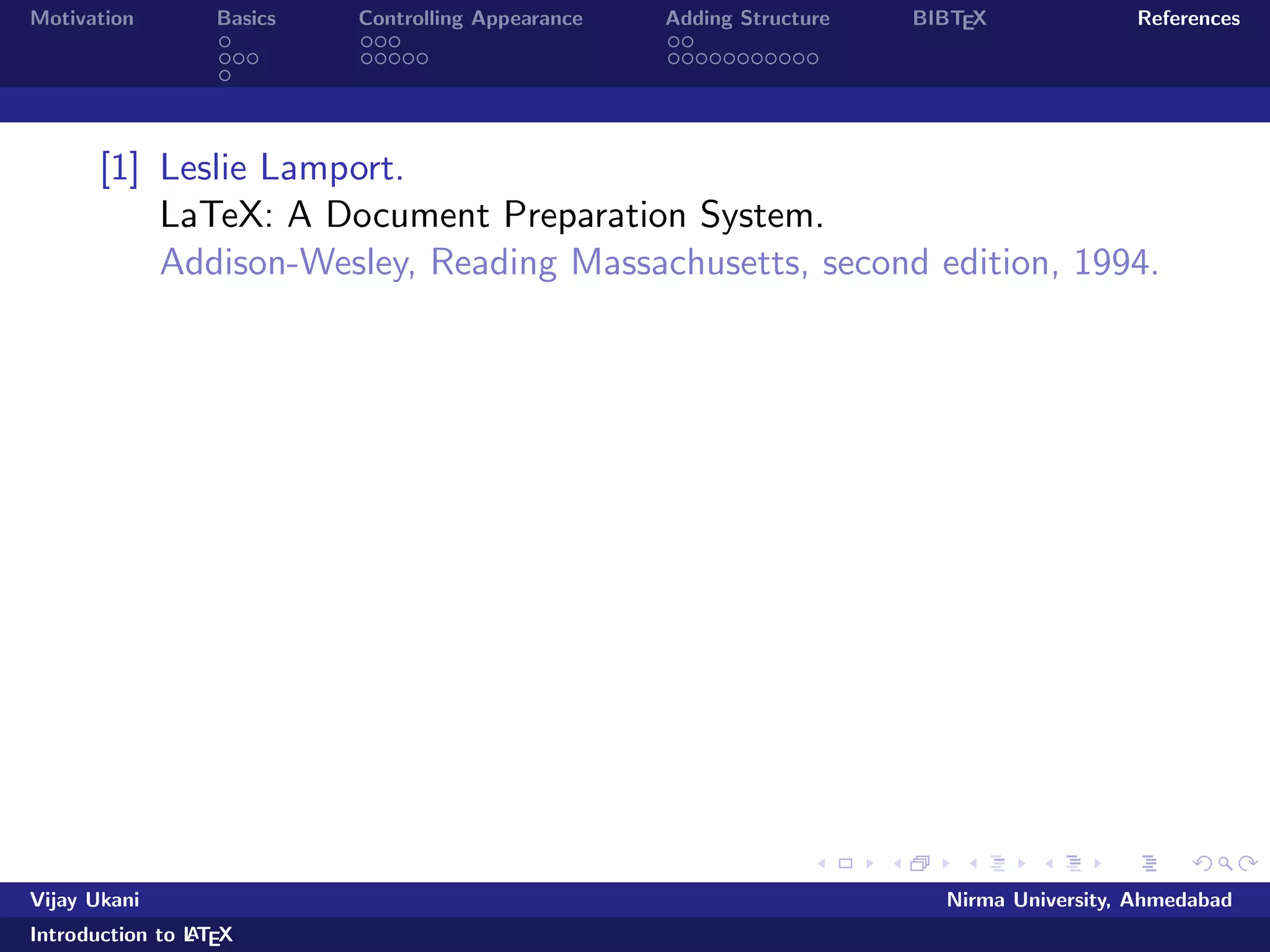Click previous section arrow in navigation bar
Viewport: 1270px width, 952px height.
click(1049, 863)
